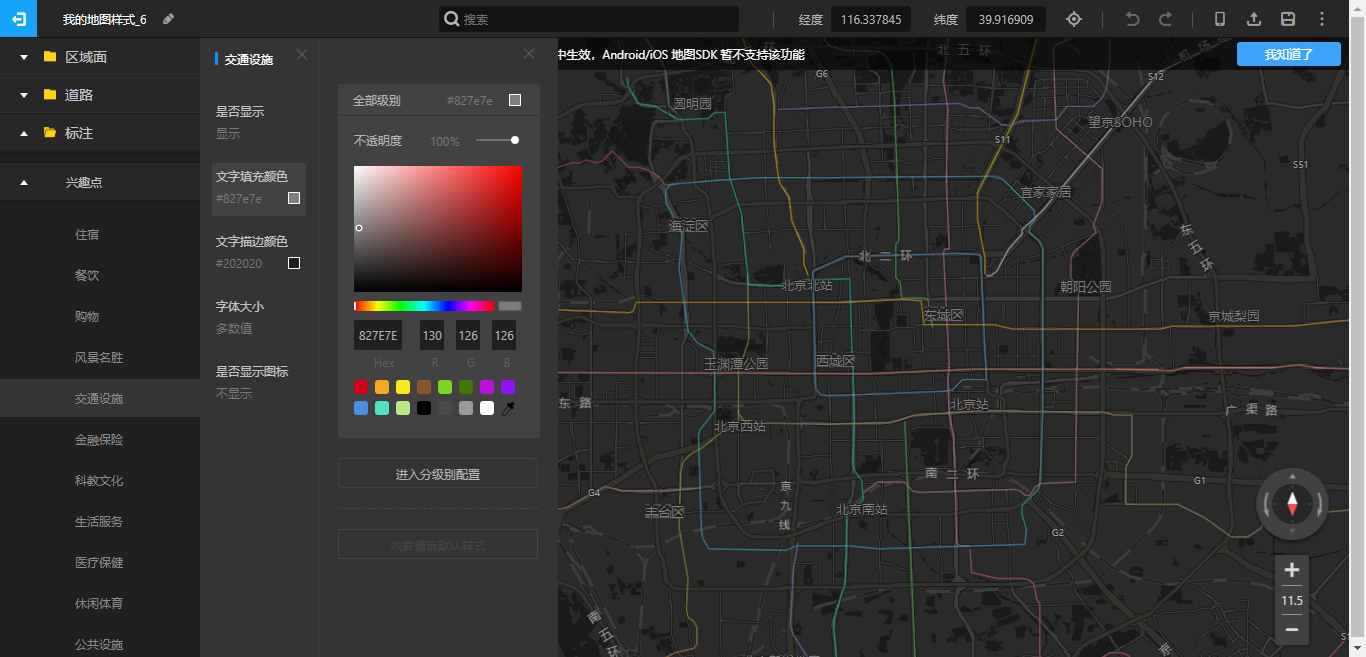Edit the map style name with pencil icon
Viewport: 1366px width, 657px height.
point(168,19)
